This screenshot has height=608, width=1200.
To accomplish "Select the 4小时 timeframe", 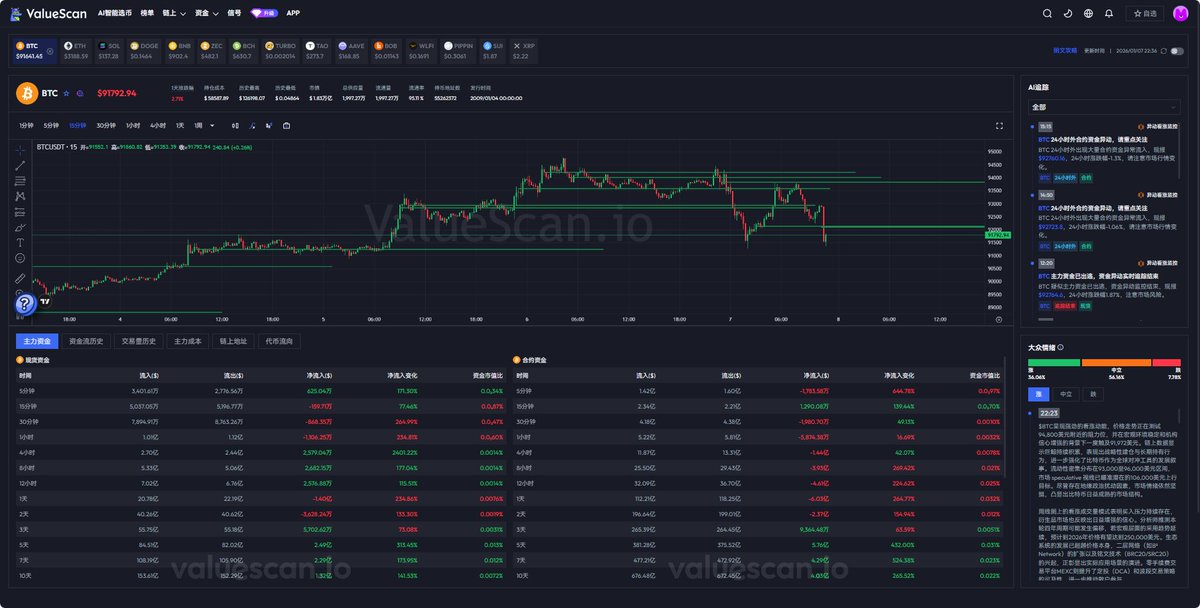I will 158,125.
